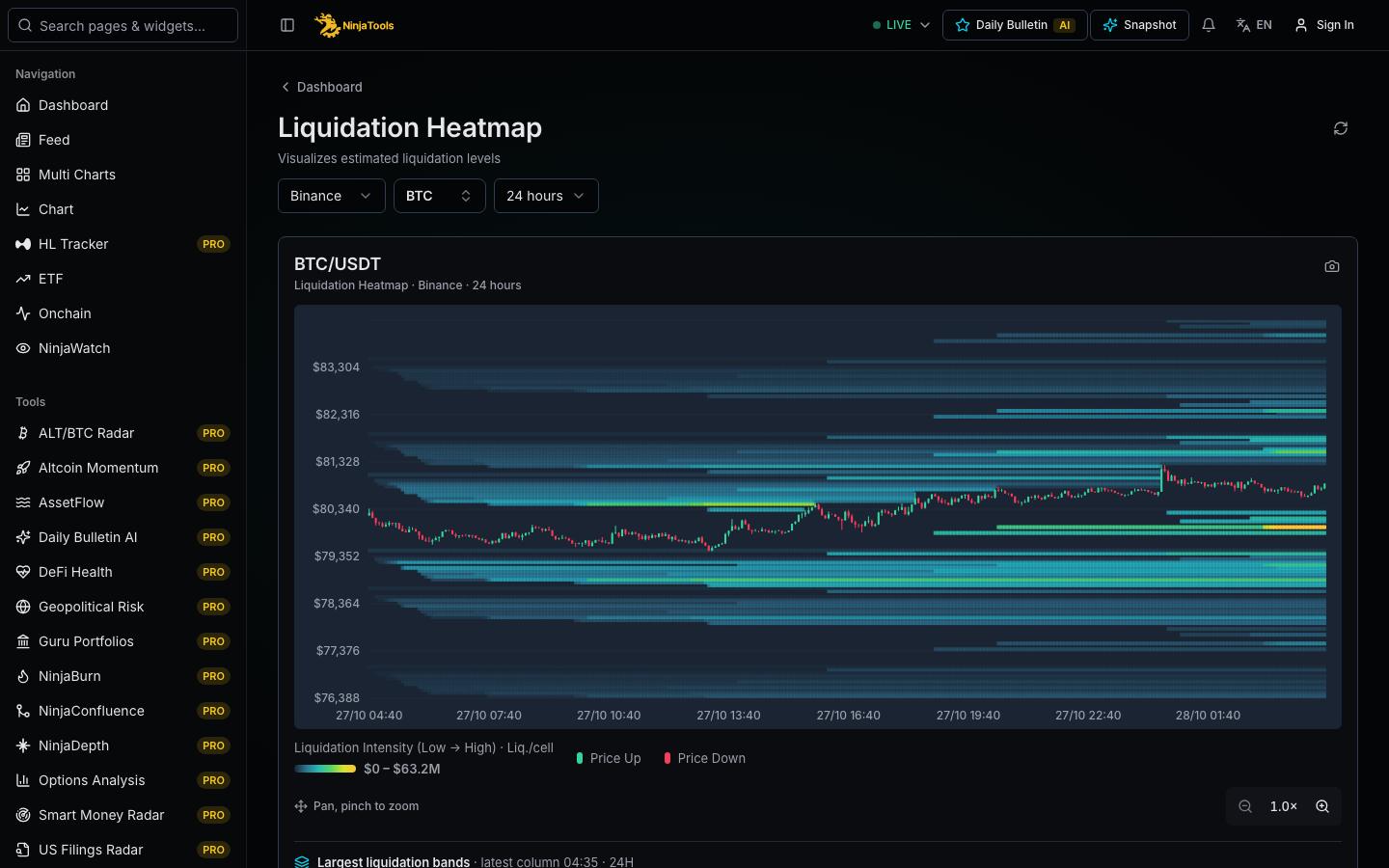Click Sign In
Viewport: 1389px width, 868px height.
tap(1324, 25)
